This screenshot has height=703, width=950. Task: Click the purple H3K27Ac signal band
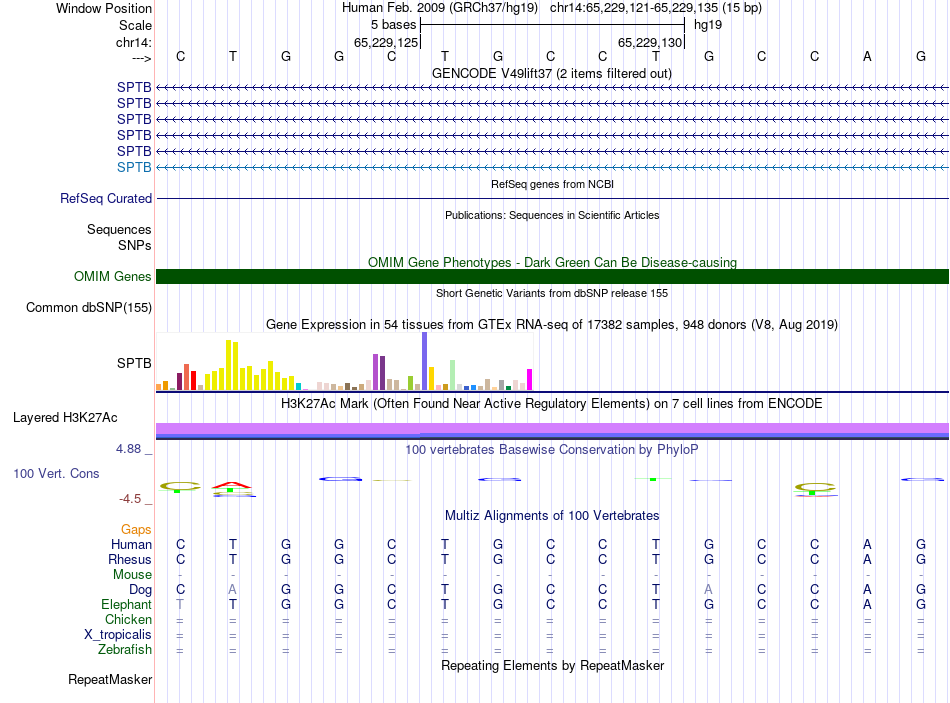552,428
